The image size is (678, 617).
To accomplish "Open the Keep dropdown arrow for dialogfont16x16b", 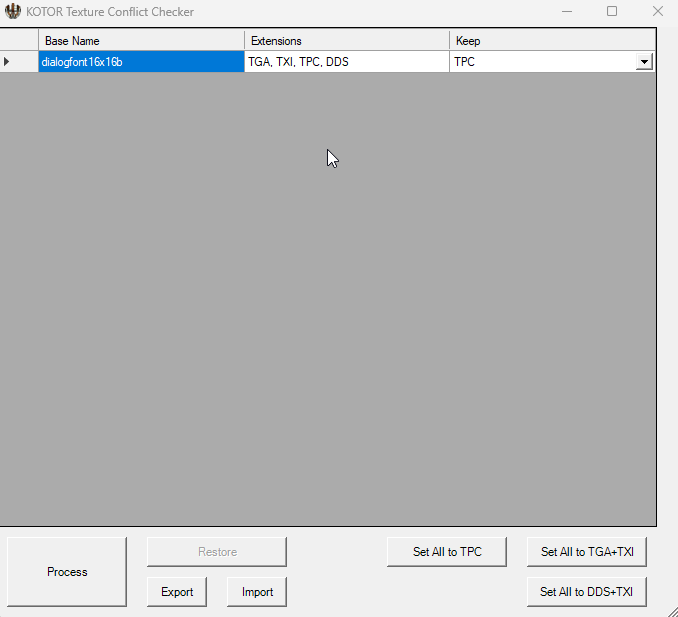I will [644, 62].
